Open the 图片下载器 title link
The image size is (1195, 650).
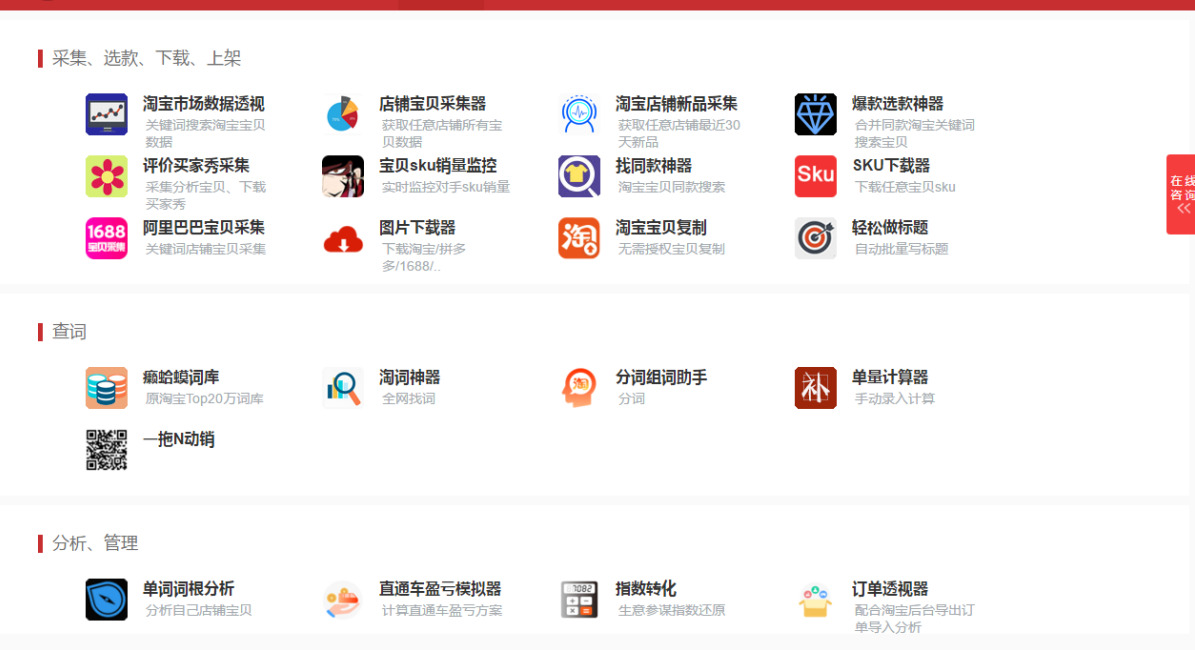pyautogui.click(x=417, y=227)
